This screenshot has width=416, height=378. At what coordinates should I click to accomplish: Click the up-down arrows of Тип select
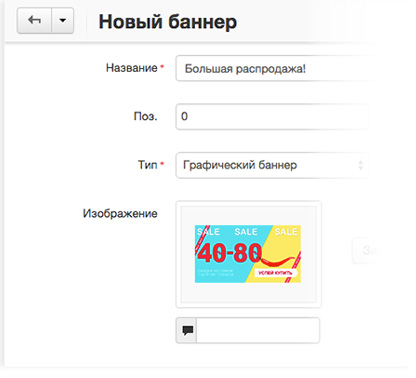(360, 165)
